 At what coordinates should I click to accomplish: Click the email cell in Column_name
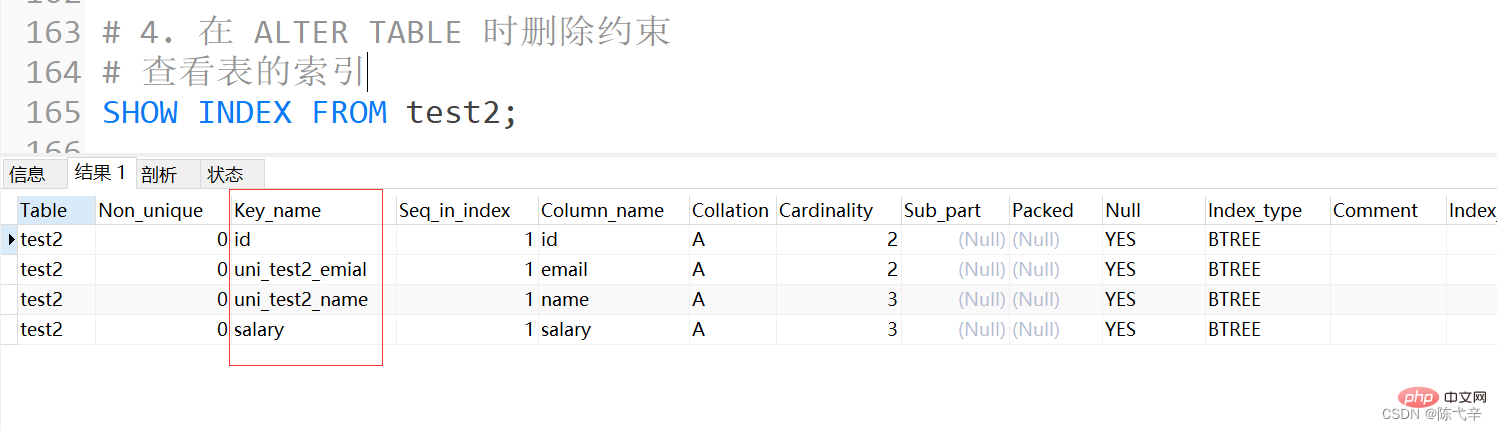click(564, 269)
